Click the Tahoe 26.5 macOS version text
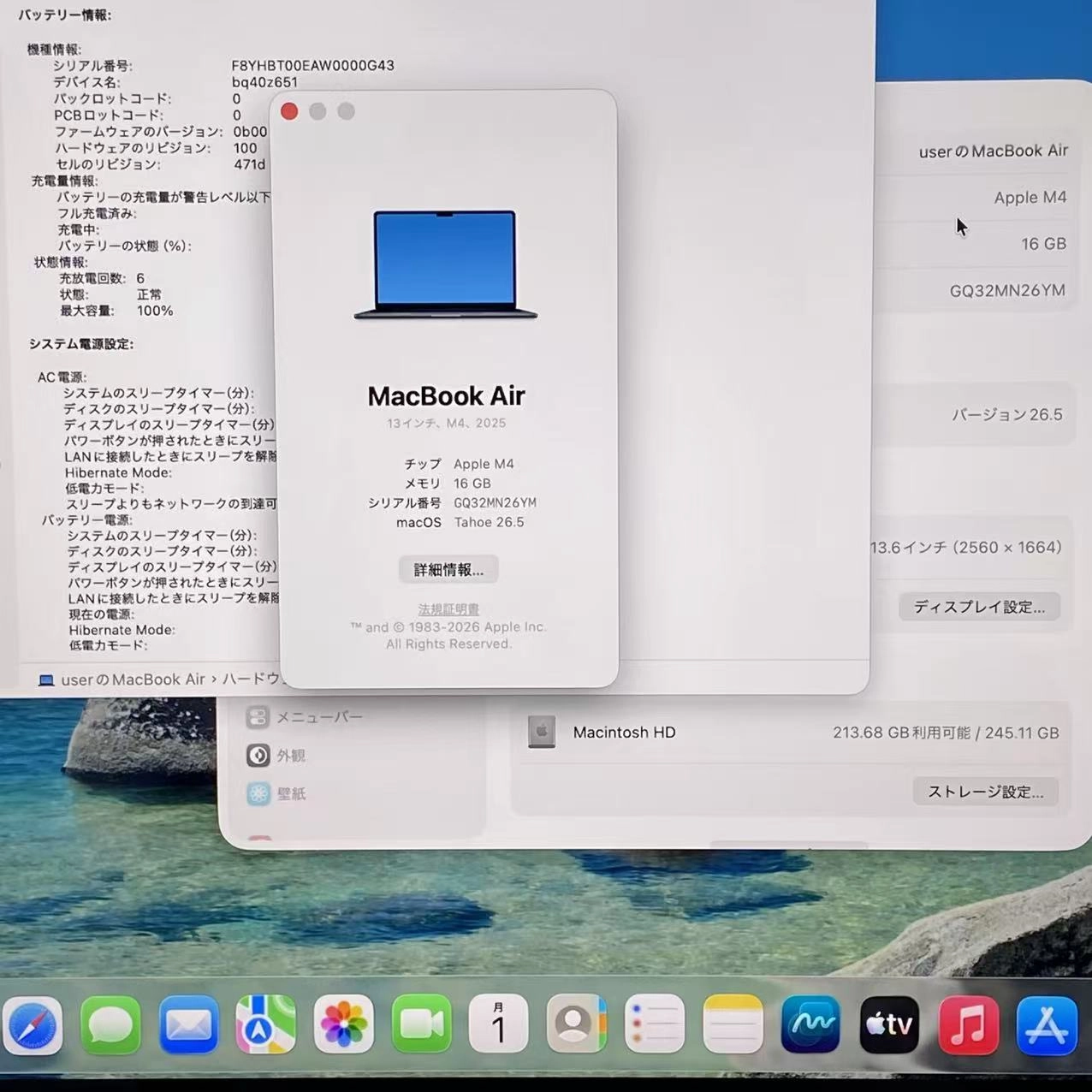The image size is (1092, 1092). 489,523
